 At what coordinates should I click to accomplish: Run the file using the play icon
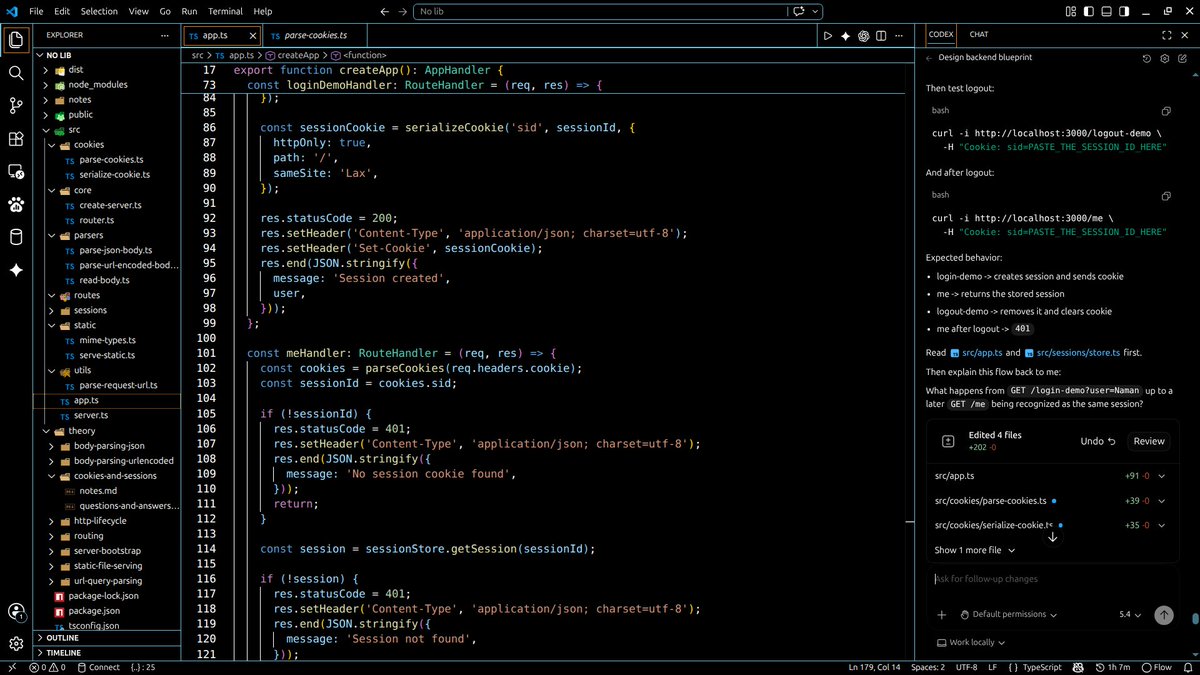coord(828,36)
